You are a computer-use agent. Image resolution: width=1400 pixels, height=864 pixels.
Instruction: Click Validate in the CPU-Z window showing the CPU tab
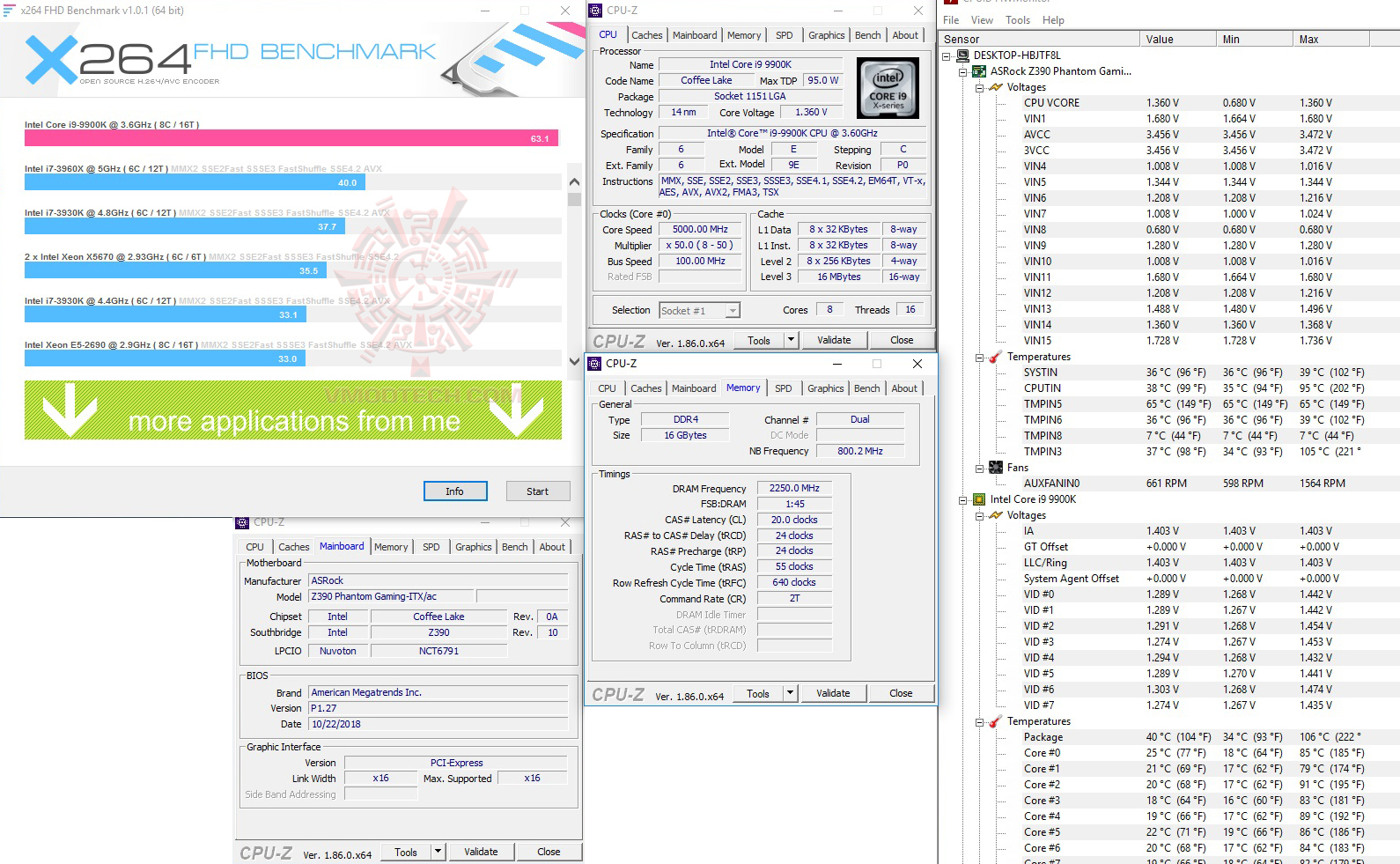pos(834,340)
